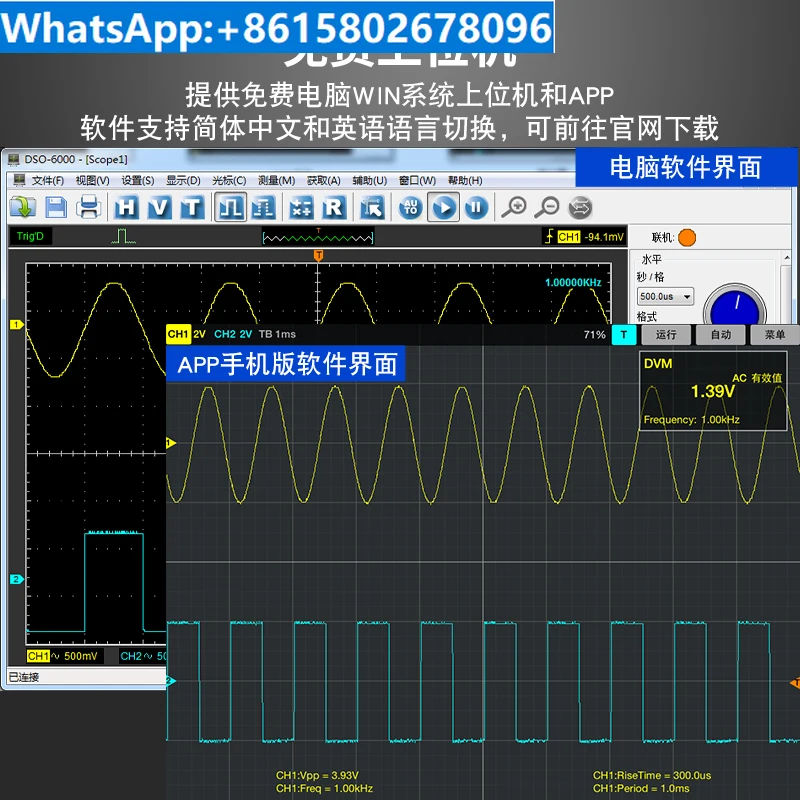
Task: Pause acquisition with the pause icon
Action: click(477, 208)
